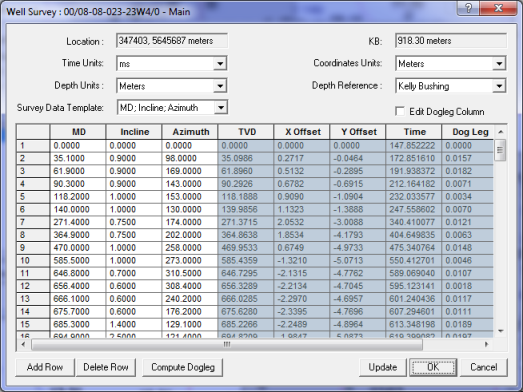
Task: Open the Depth Units dropdown
Action: click(x=220, y=86)
